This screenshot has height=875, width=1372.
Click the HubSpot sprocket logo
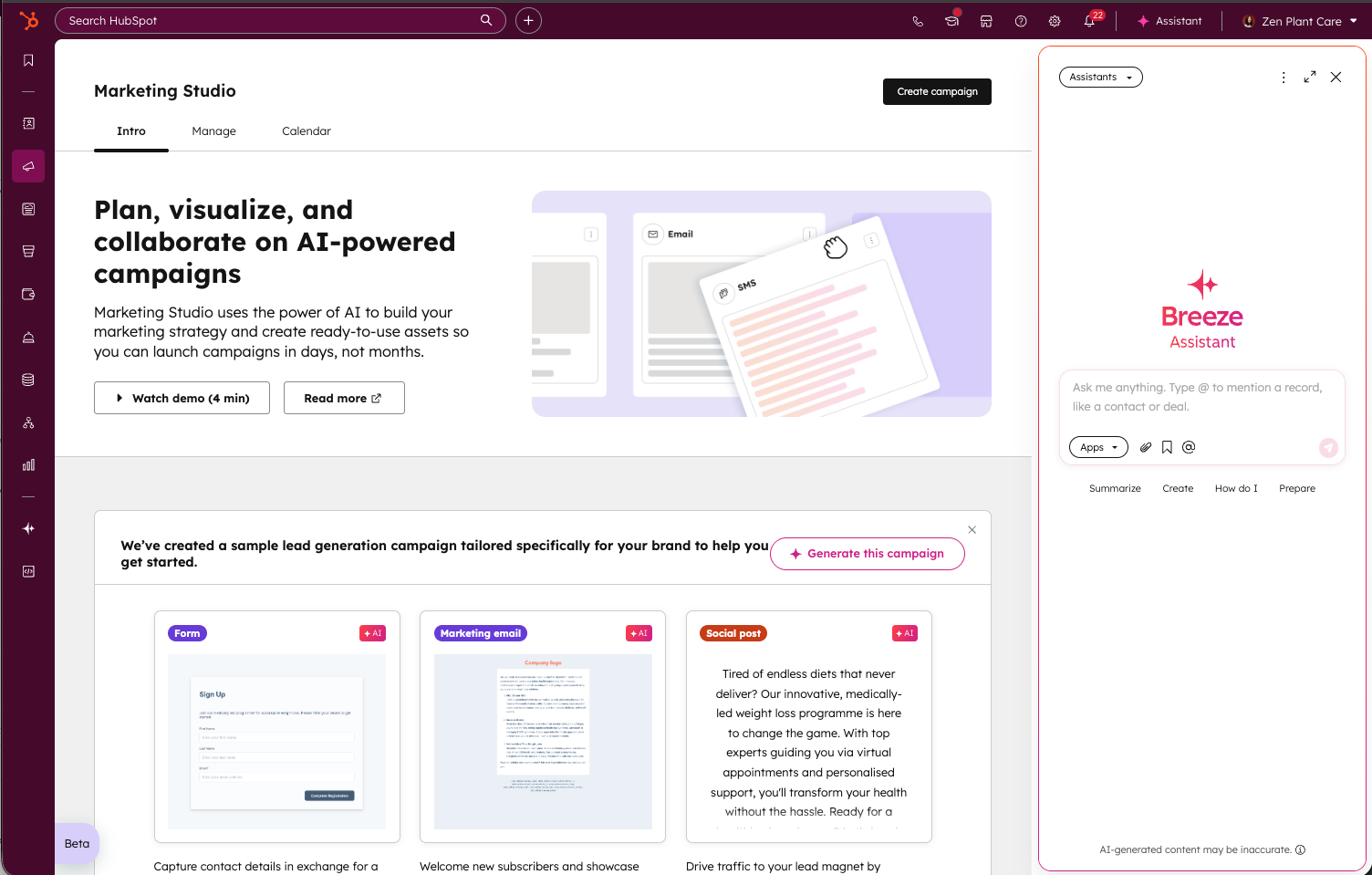28,20
